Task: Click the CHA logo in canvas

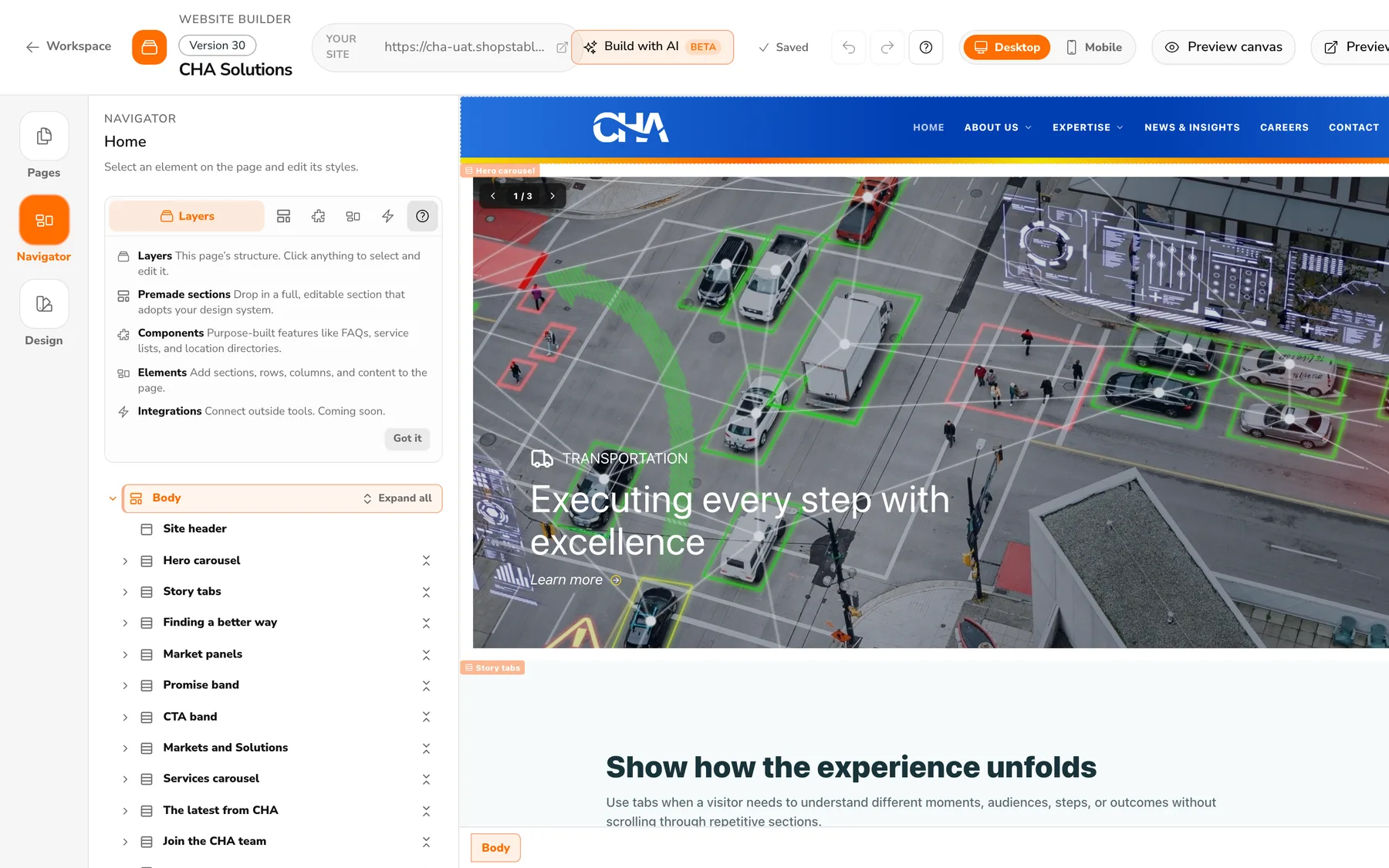Action: point(630,127)
